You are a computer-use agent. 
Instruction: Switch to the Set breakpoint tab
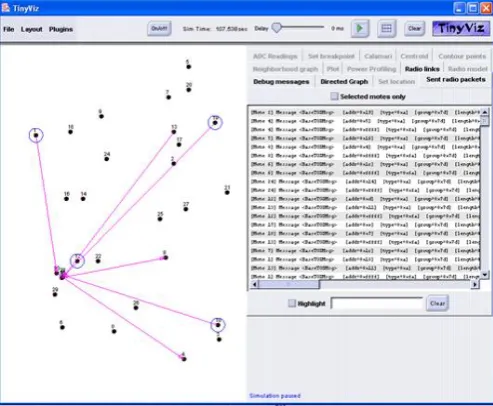331,56
